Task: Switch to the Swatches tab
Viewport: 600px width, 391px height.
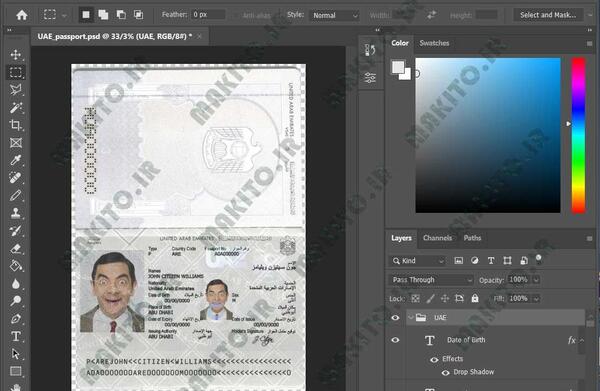Action: coord(434,43)
